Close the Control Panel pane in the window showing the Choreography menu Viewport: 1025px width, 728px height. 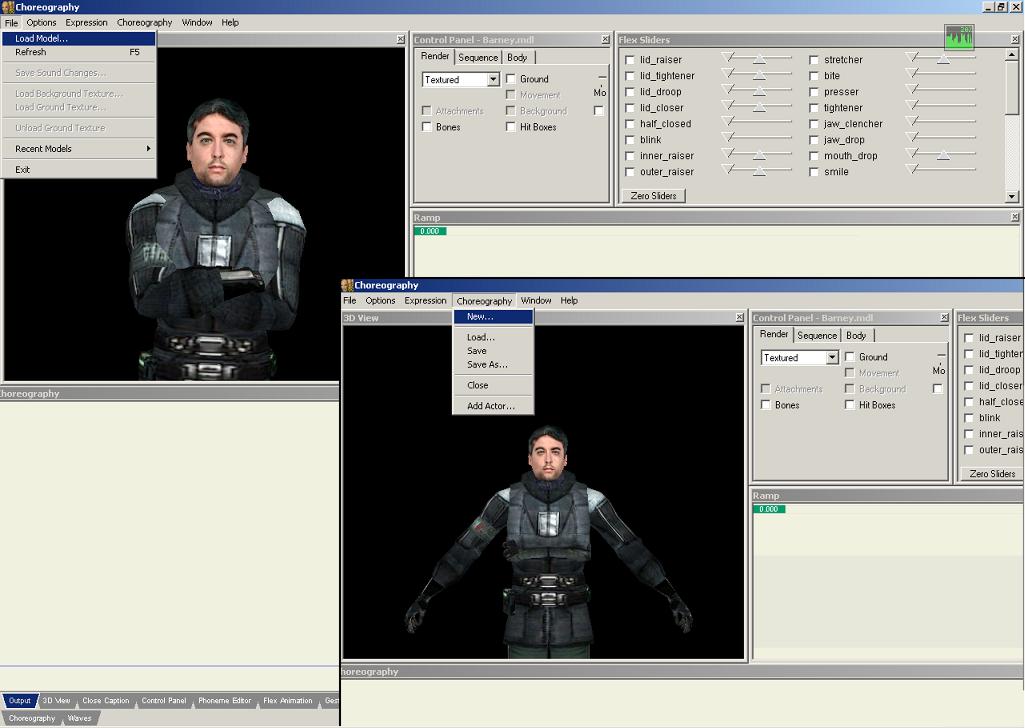click(x=944, y=318)
